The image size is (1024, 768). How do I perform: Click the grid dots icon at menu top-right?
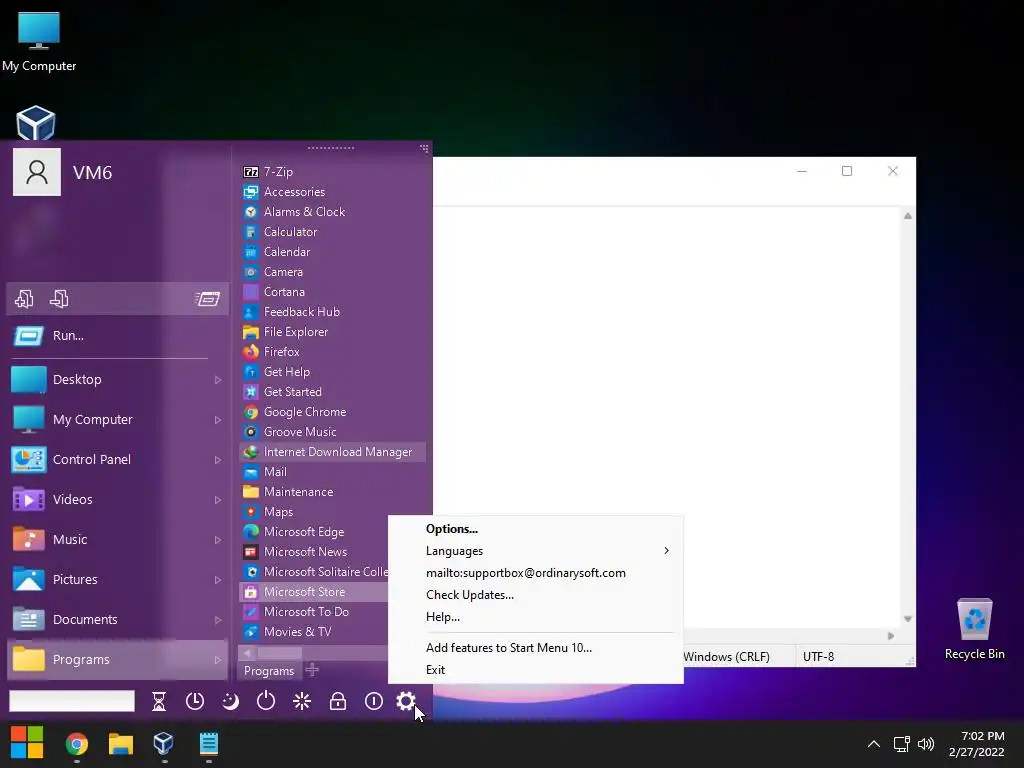pos(424,149)
